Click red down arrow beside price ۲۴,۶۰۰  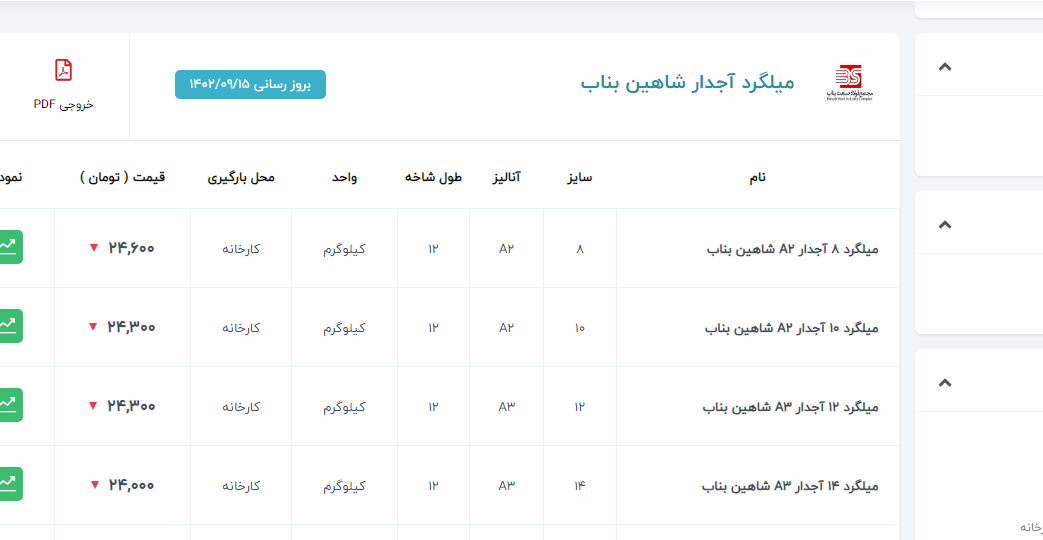(x=93, y=248)
